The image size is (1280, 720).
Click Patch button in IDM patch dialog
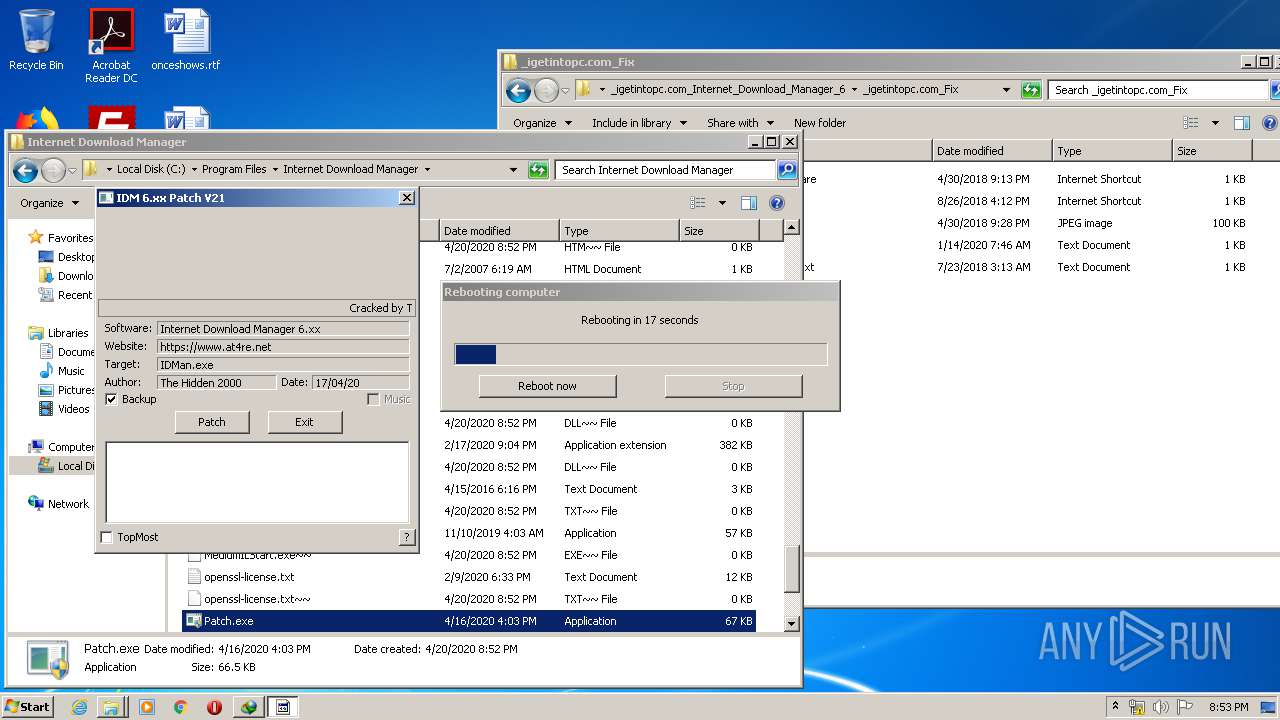212,422
